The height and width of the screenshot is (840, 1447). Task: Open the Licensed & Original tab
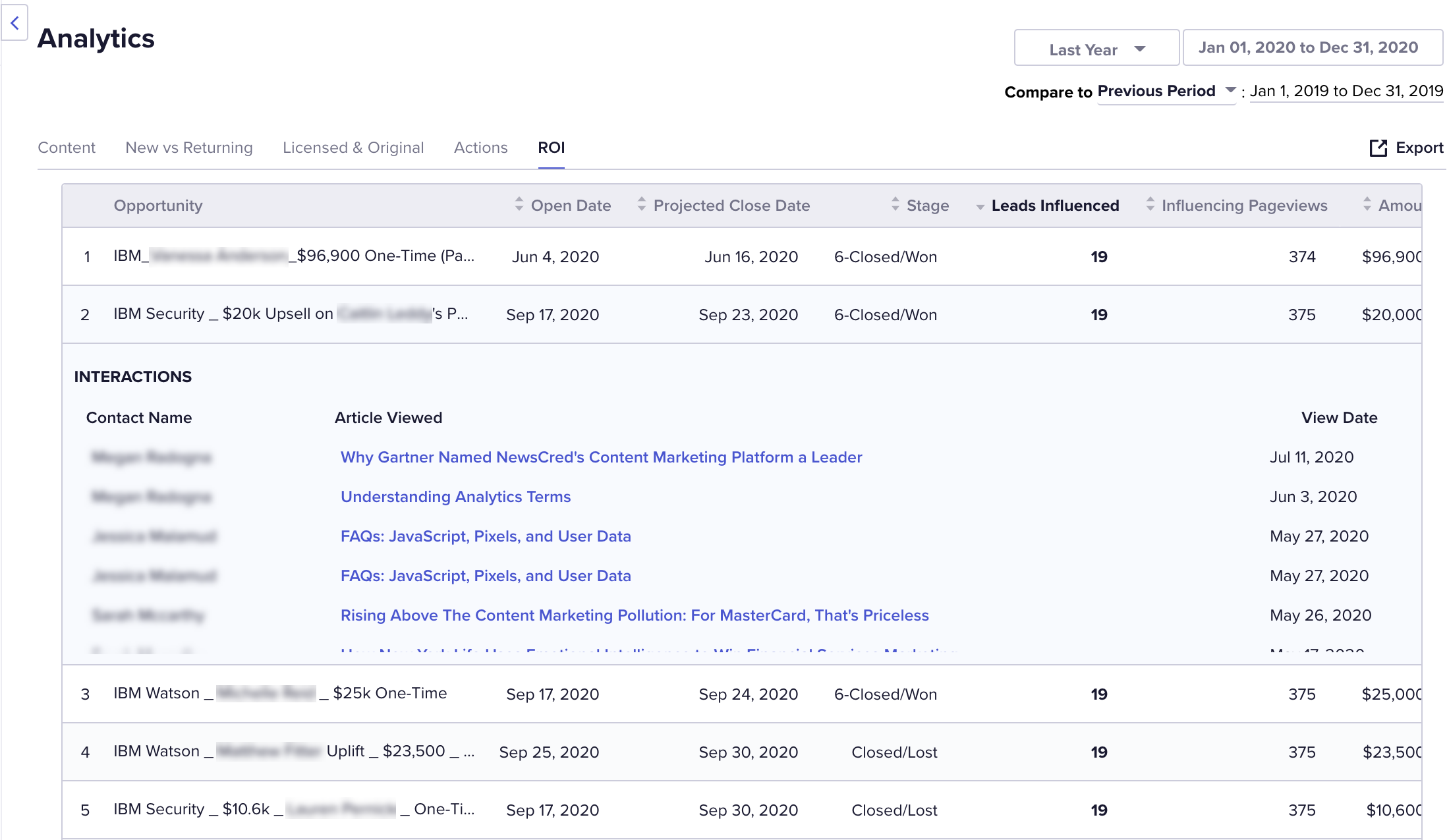[x=353, y=148]
